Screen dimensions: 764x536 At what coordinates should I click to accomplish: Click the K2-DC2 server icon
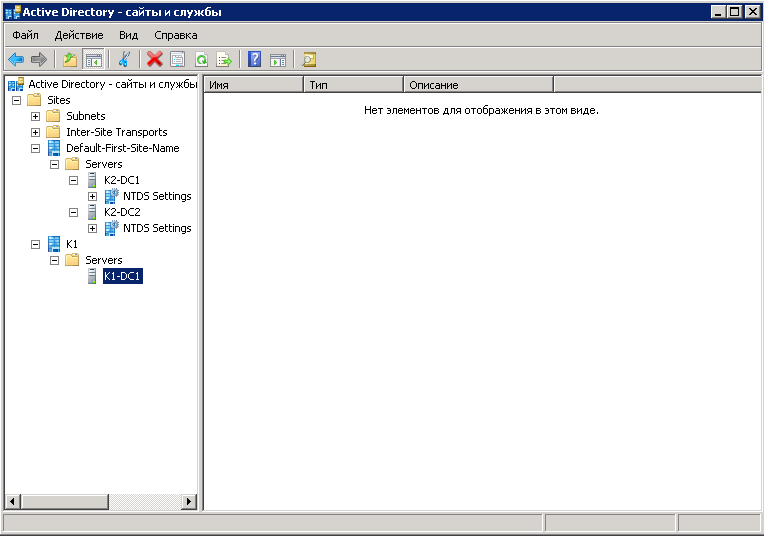[x=92, y=212]
